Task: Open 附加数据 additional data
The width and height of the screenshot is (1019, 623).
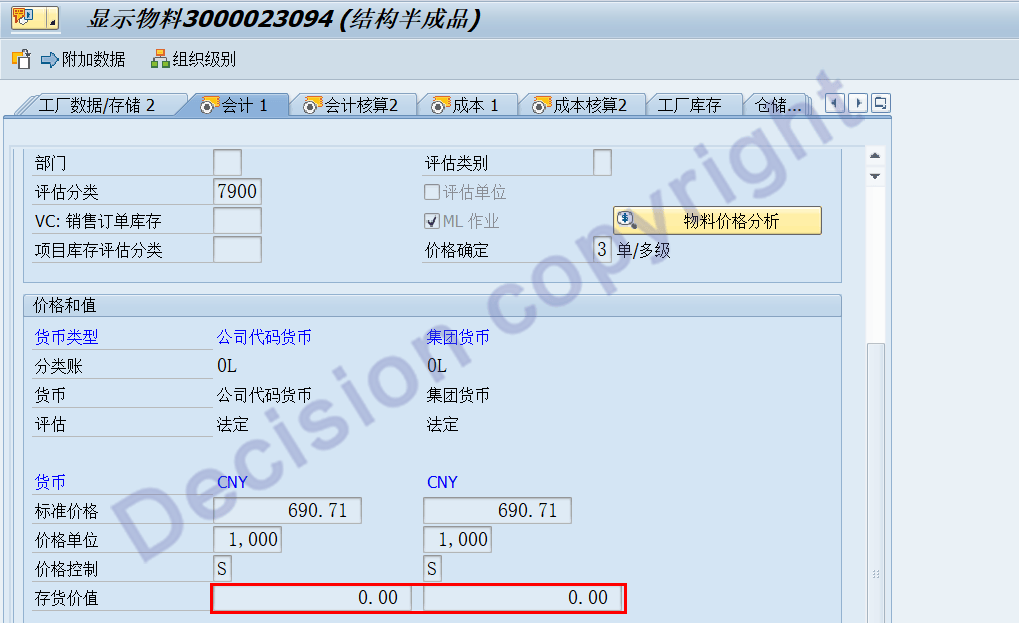Action: tap(84, 59)
